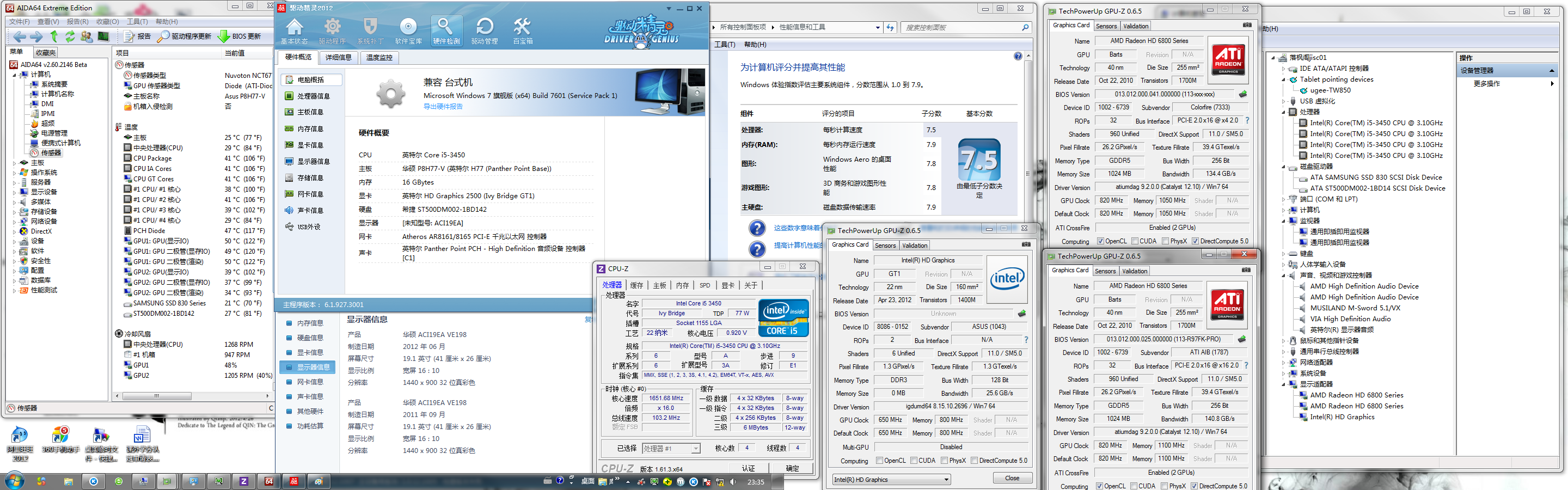This screenshot has width=1568, height=490.
Task: Open 收藏夹 tab in AIDA64 left panel
Action: 45,52
